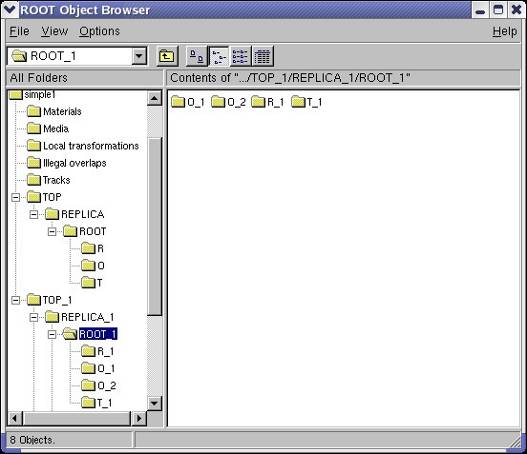Viewport: 527px width, 454px height.
Task: Collapse the ROOT_1 tree node
Action: (x=52, y=334)
